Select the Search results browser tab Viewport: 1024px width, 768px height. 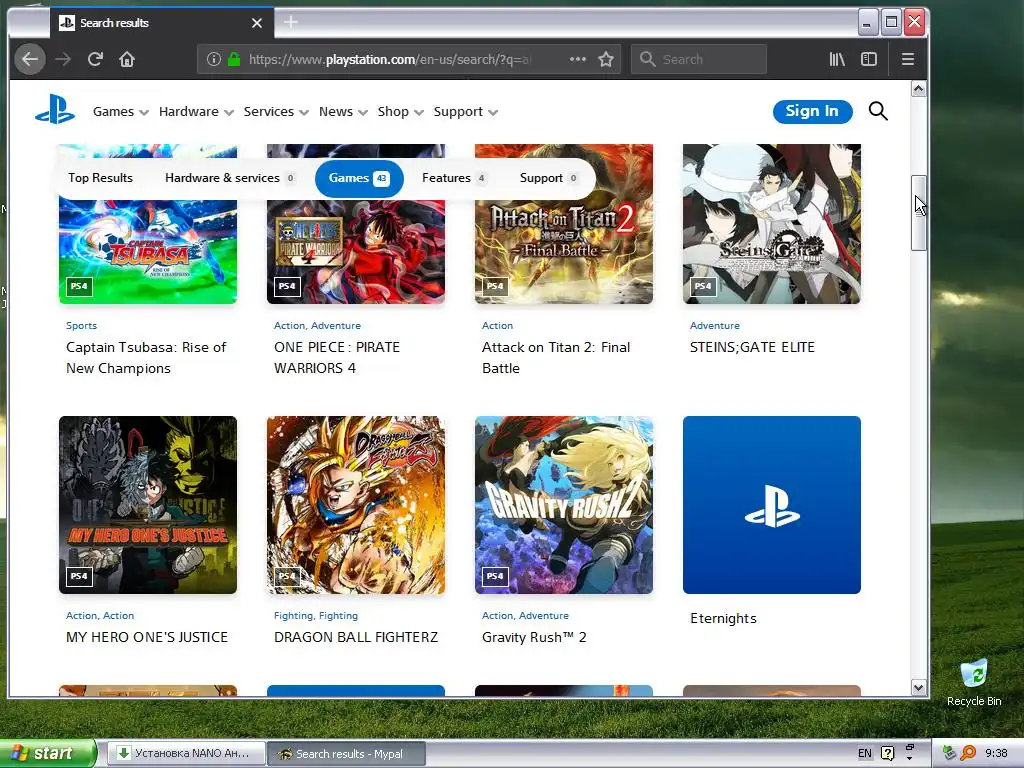click(x=161, y=23)
